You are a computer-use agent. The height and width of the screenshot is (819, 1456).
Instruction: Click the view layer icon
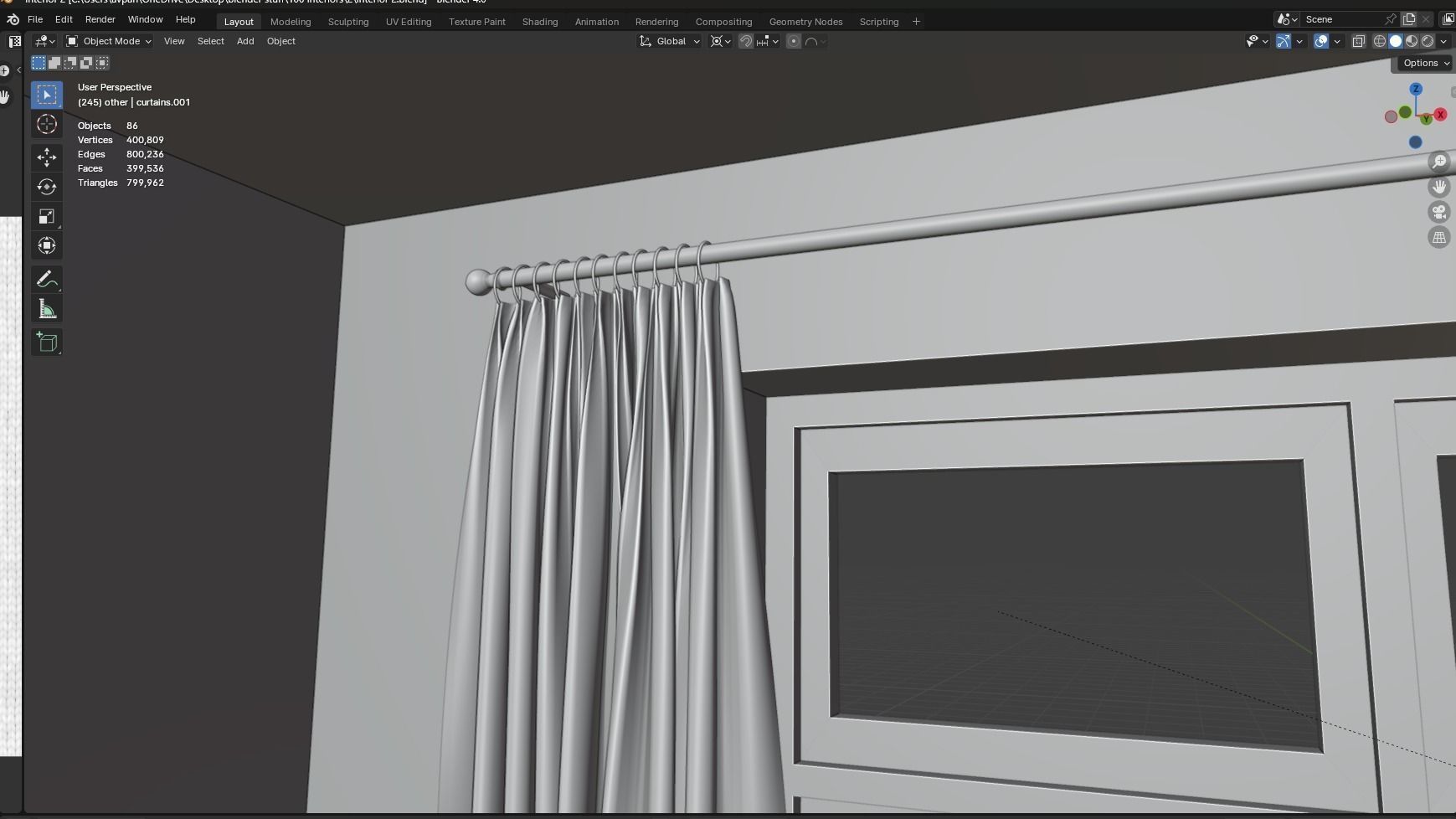pyautogui.click(x=1448, y=19)
